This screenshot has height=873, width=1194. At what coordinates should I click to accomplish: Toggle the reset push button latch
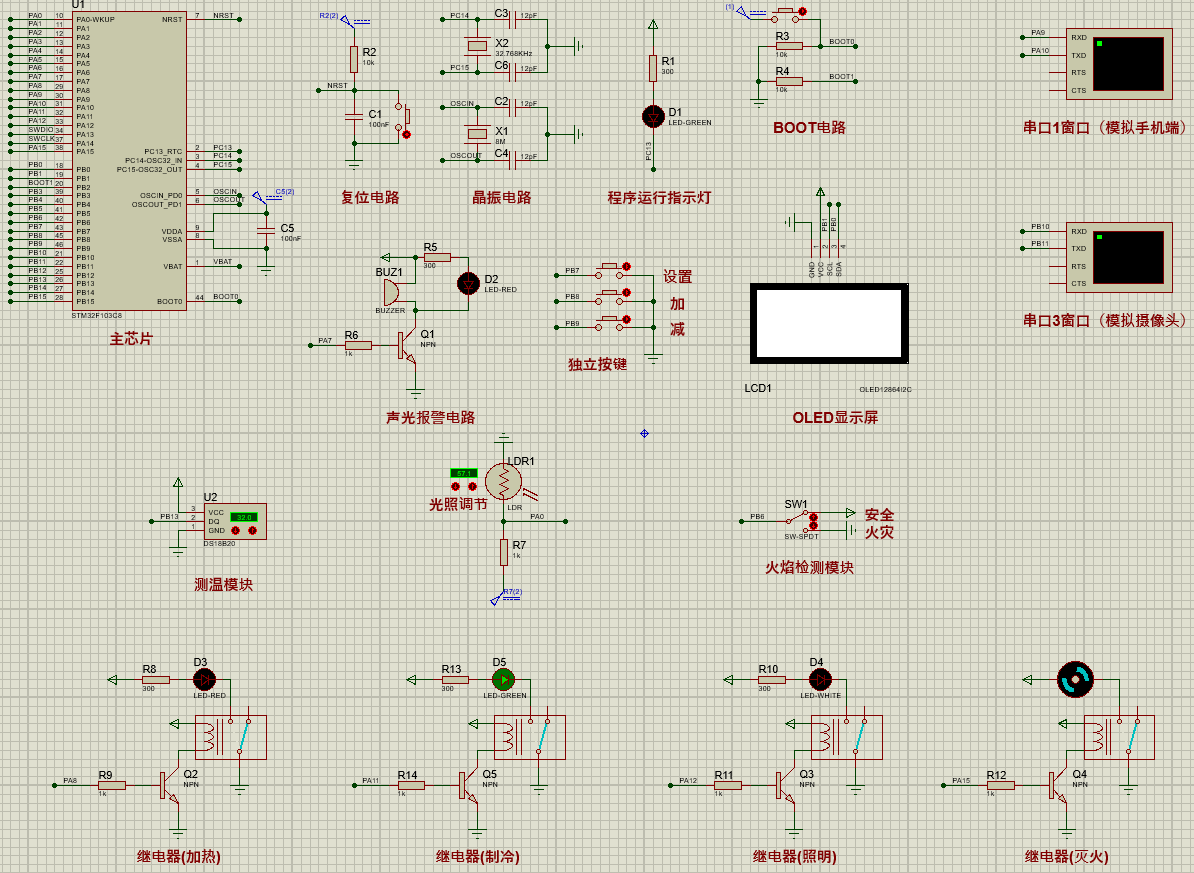point(406,135)
